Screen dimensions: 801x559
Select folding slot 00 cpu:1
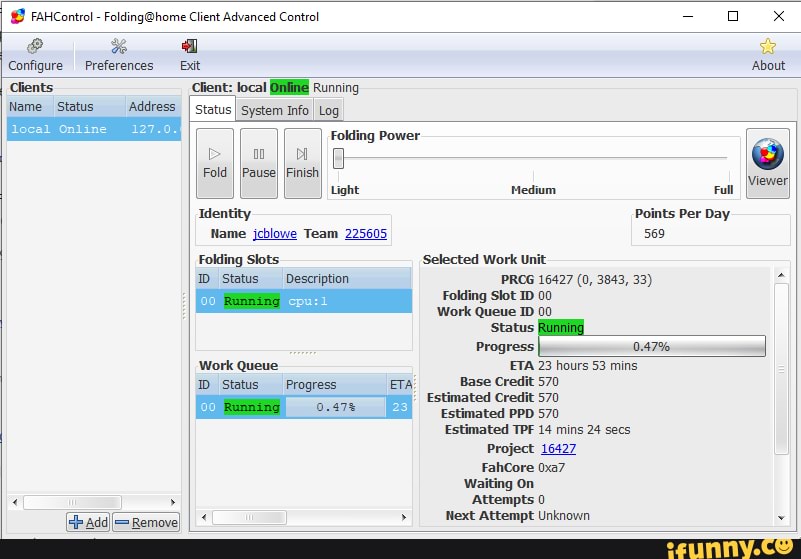(x=304, y=301)
